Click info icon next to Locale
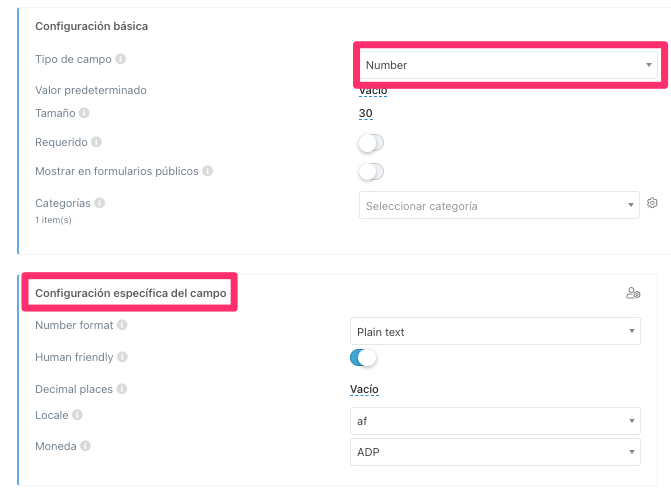The image size is (671, 501). pyautogui.click(x=77, y=414)
